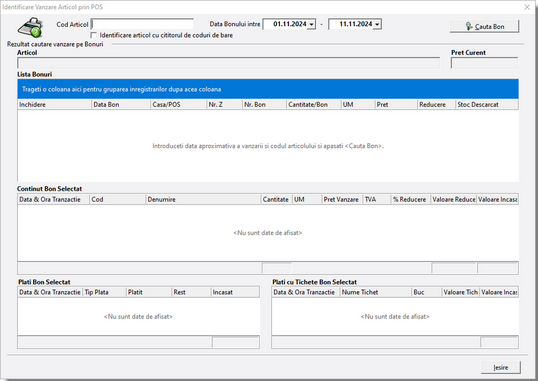Click the Nume Tichet column header
Image resolution: width=538 pixels, height=381 pixels.
pyautogui.click(x=376, y=292)
